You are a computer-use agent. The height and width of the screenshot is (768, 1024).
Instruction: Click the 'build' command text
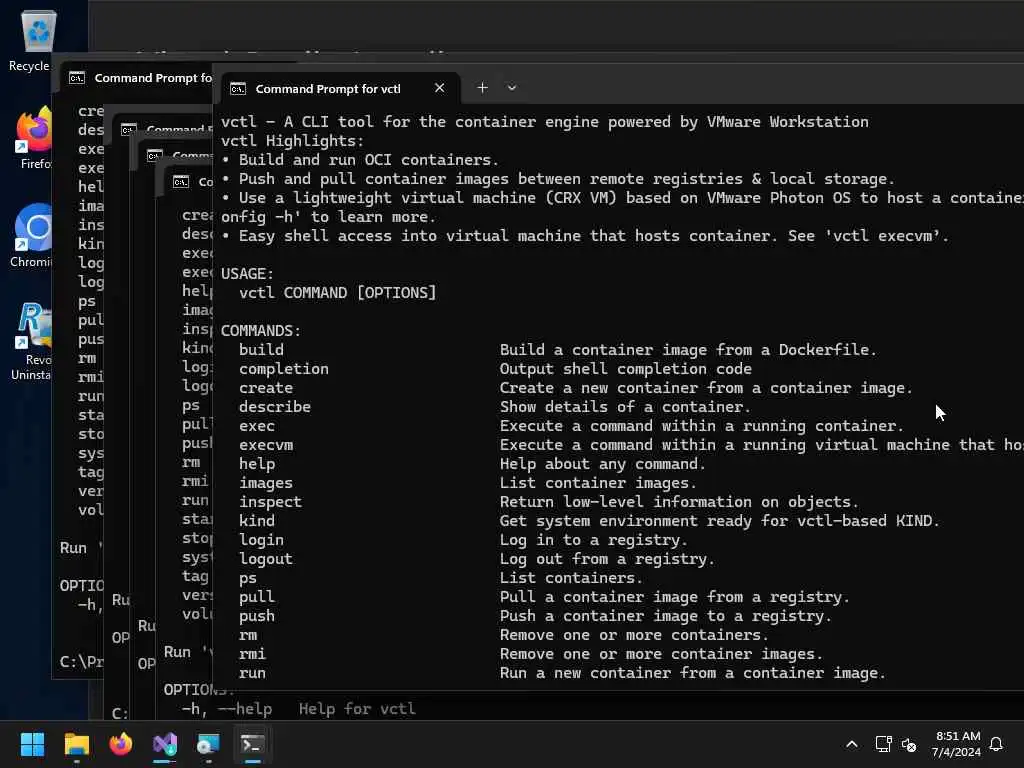coord(261,349)
